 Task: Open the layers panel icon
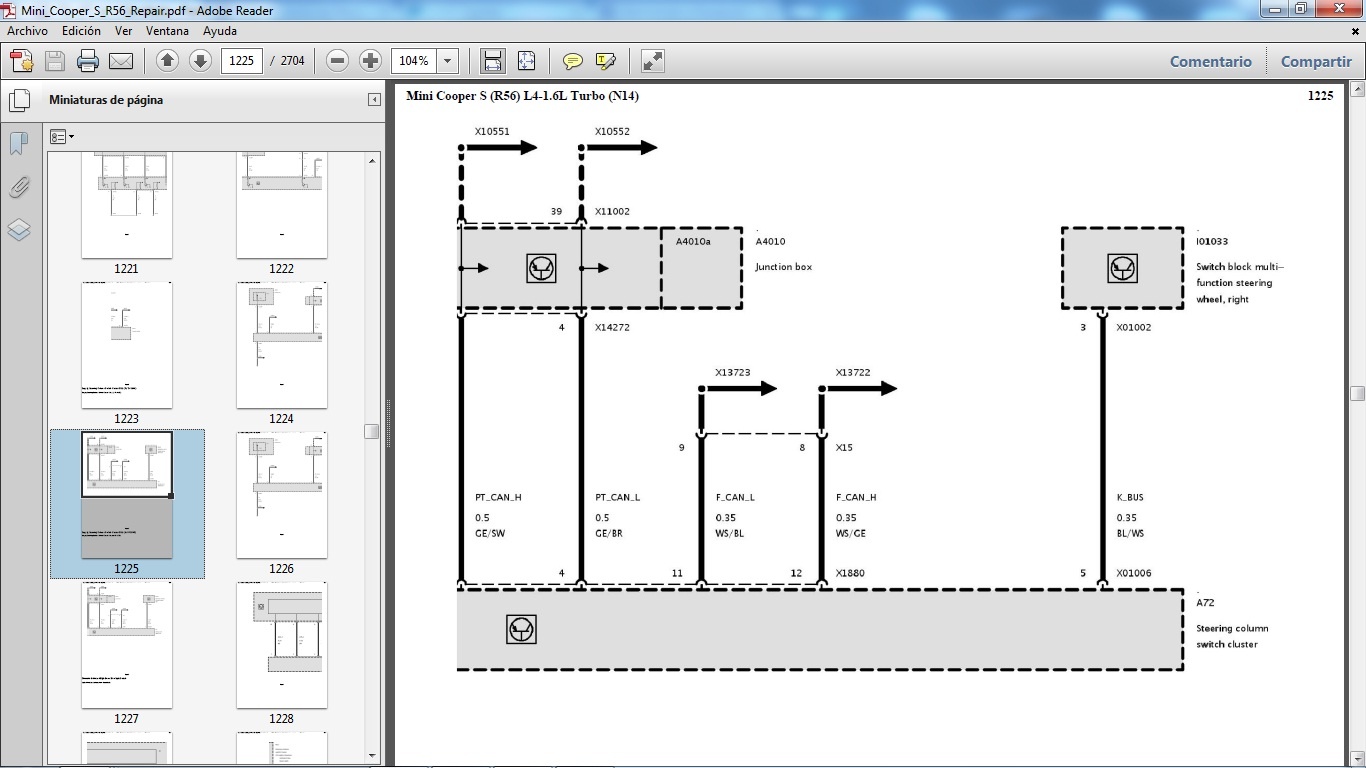[x=19, y=230]
